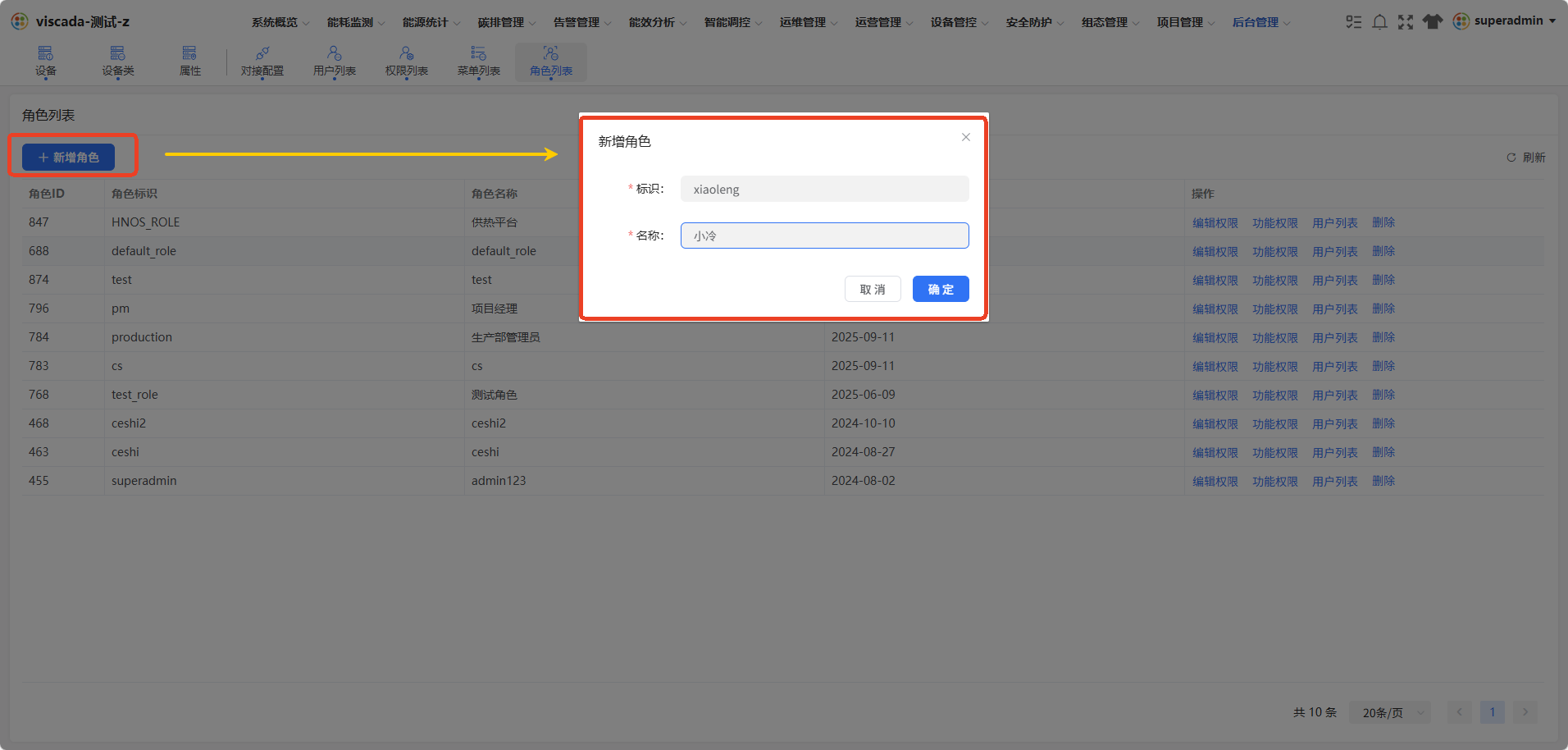Open the 属性 toolbar icon
Viewport: 1568px width, 750px height.
point(190,62)
